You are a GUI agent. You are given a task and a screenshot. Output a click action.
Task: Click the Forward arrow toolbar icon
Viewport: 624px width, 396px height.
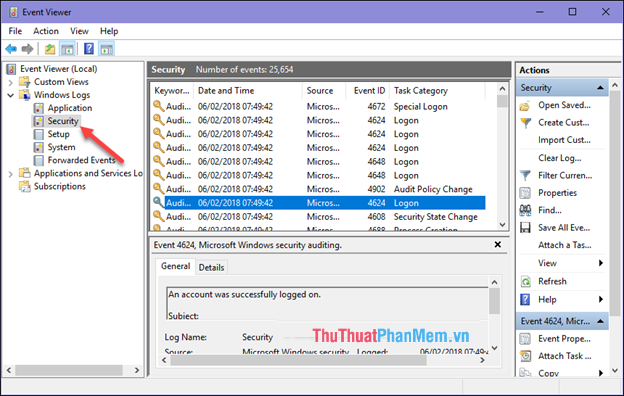(27, 49)
